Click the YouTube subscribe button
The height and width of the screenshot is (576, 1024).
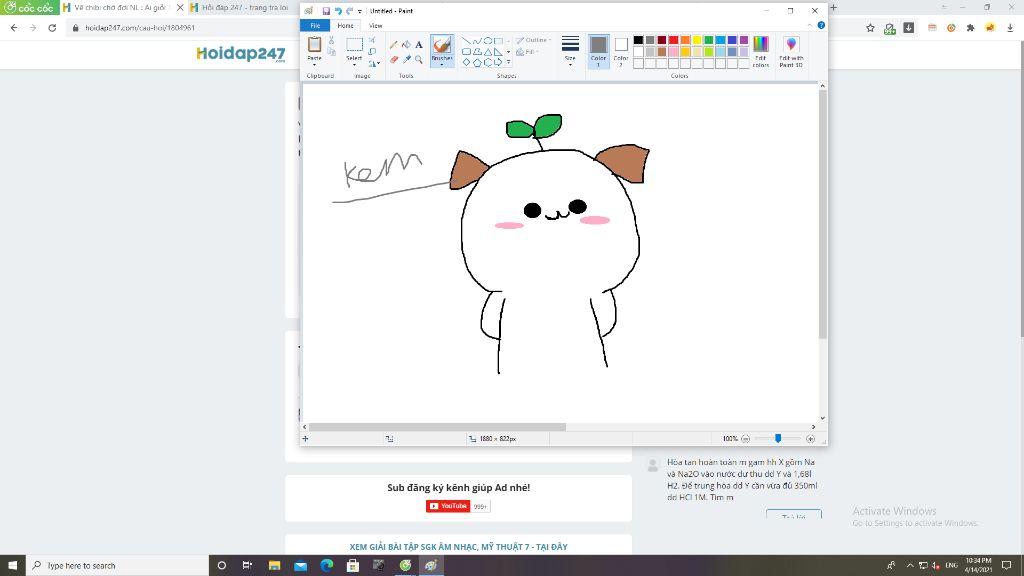point(448,506)
